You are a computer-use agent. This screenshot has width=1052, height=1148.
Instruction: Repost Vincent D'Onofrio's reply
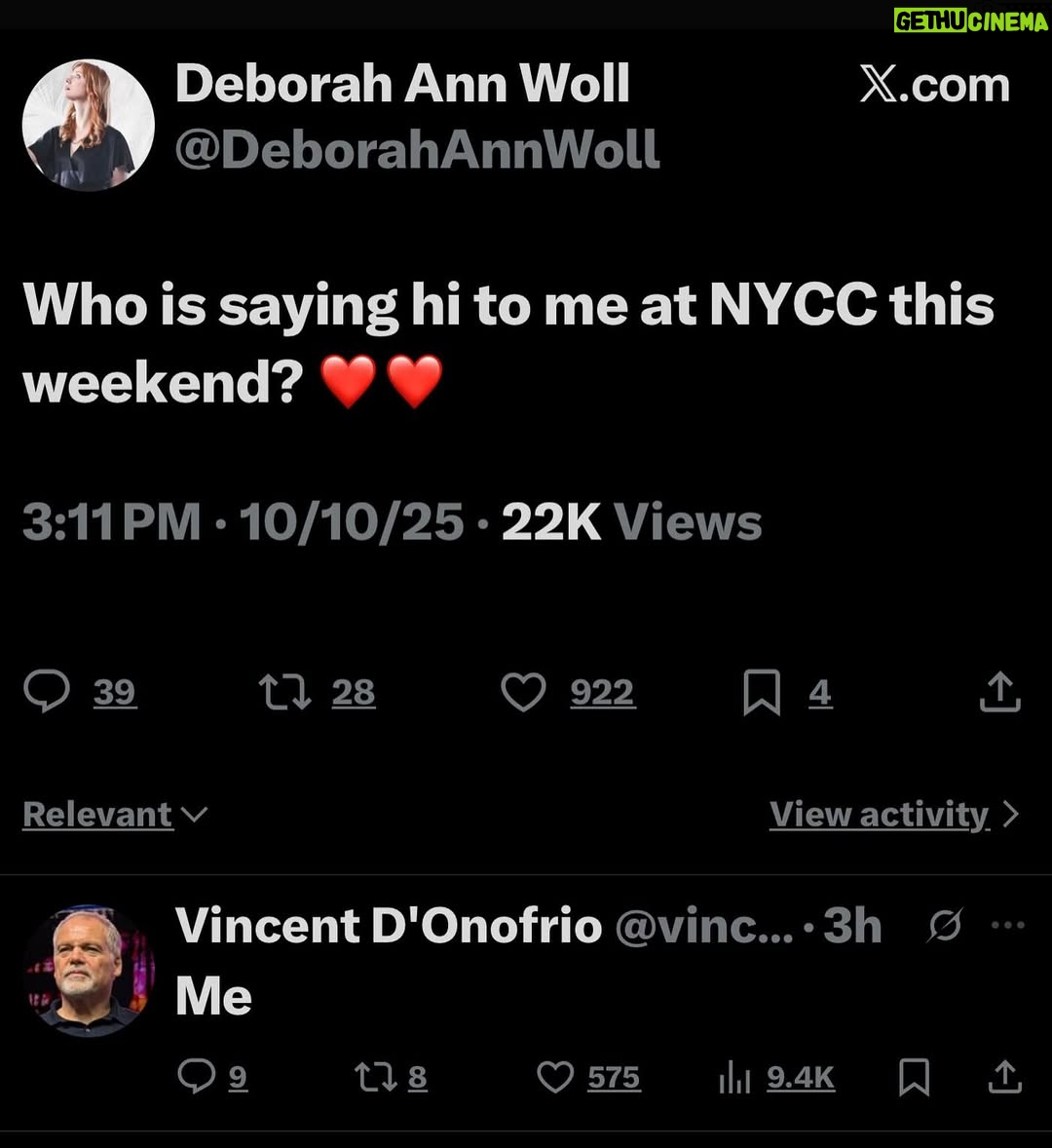376,1078
